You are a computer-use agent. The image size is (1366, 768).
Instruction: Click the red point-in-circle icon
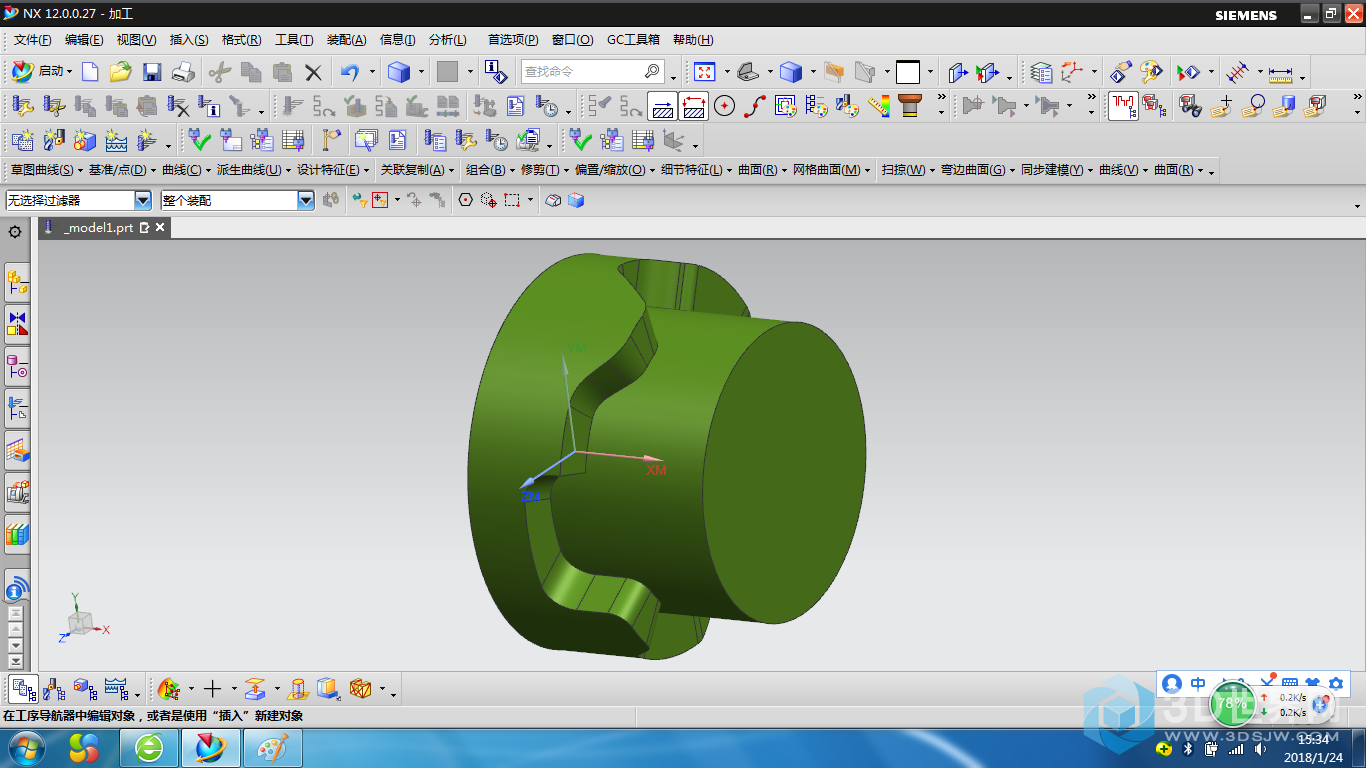click(x=725, y=105)
